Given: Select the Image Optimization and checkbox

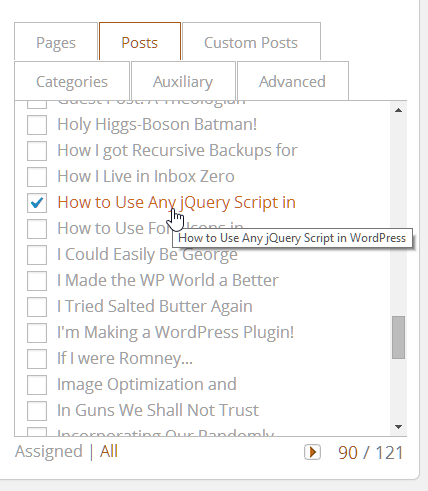Looking at the screenshot, I should 37,385.
